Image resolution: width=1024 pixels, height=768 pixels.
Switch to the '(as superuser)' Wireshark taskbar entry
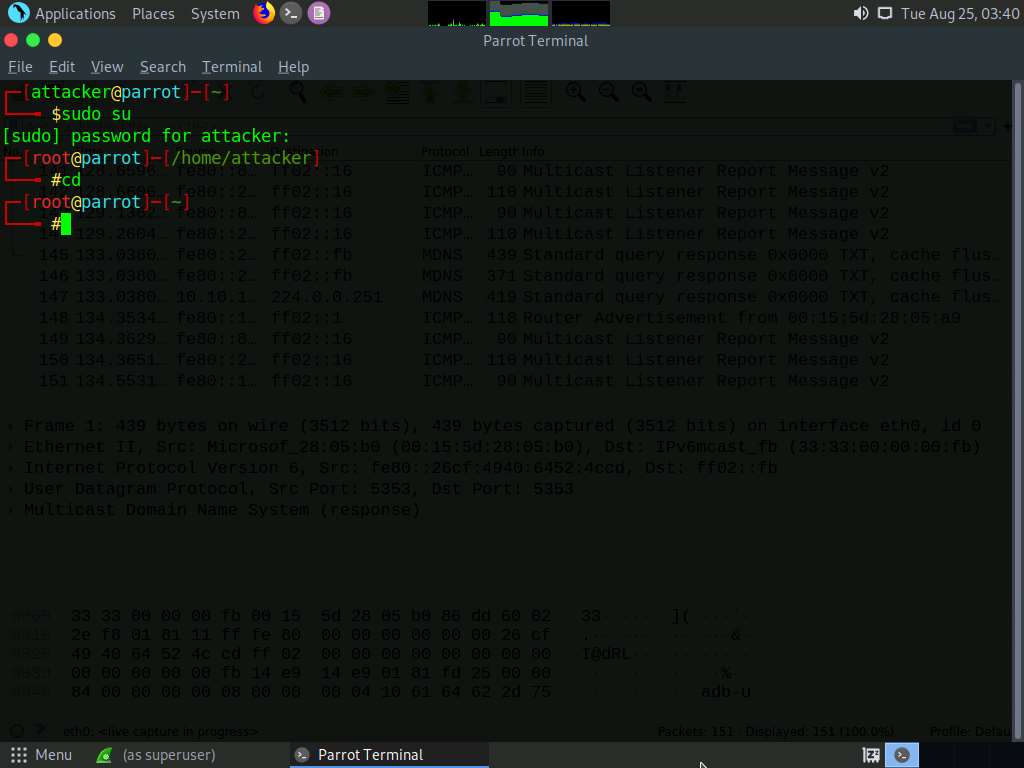[x=157, y=755]
